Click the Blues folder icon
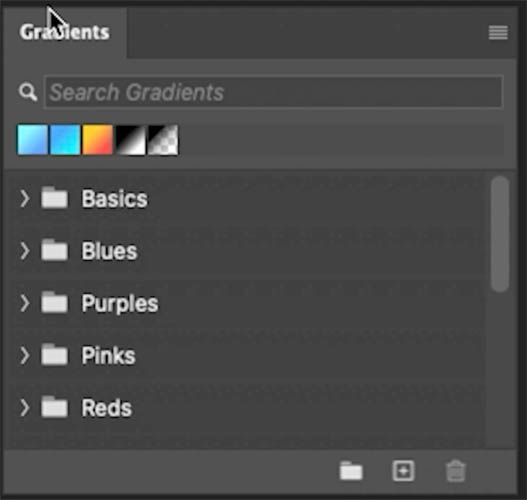This screenshot has height=500, width=527. point(54,250)
